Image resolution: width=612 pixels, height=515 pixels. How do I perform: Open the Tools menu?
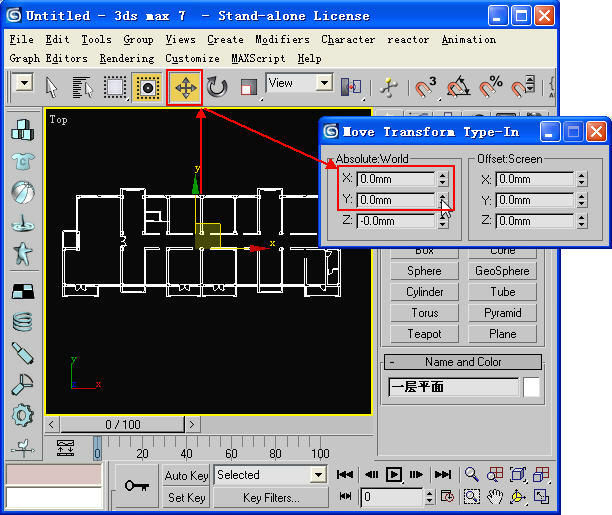click(x=96, y=39)
